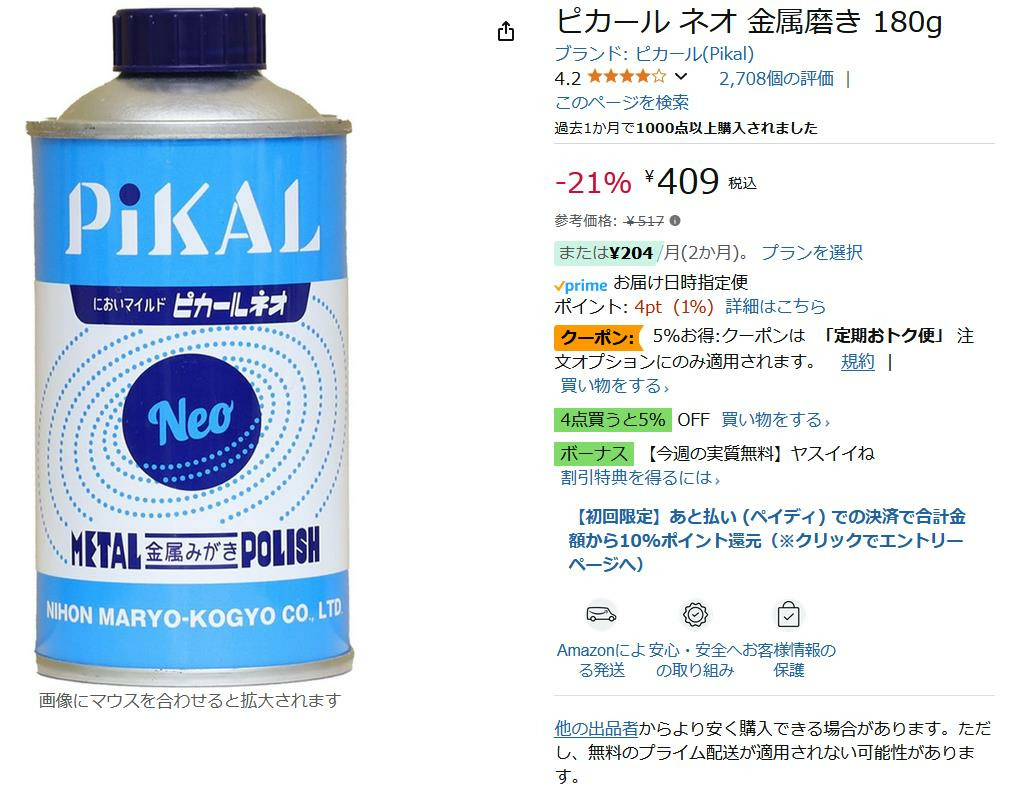Select プランを選択 installment plan link
Viewport: 1013px width, 794px height.
pyautogui.click(x=811, y=253)
